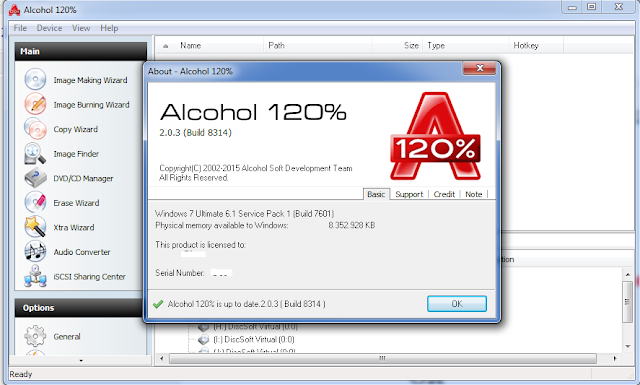Click the Image Finder label
This screenshot has width=640, height=385.
[76, 154]
